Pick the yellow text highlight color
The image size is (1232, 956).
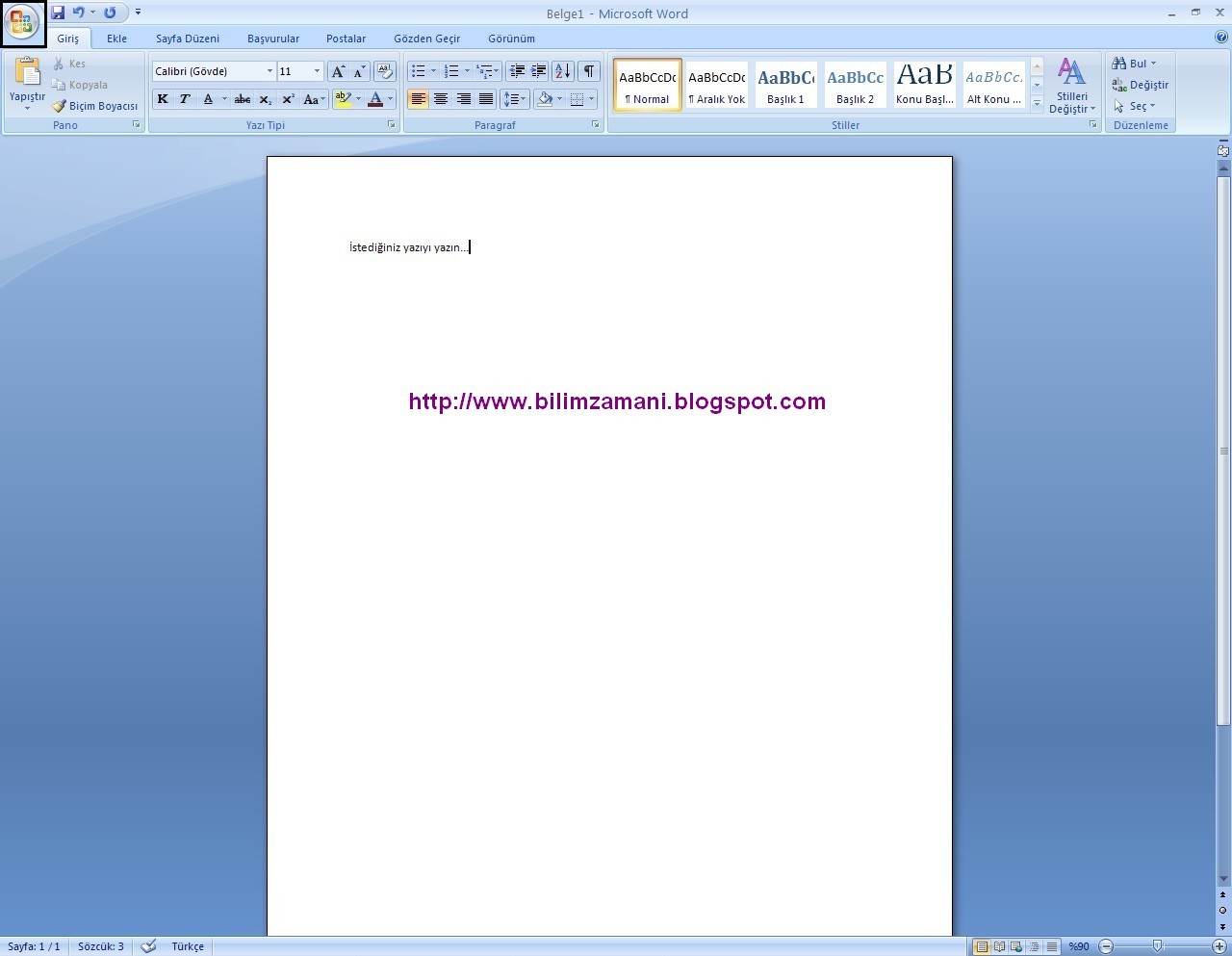click(x=344, y=99)
